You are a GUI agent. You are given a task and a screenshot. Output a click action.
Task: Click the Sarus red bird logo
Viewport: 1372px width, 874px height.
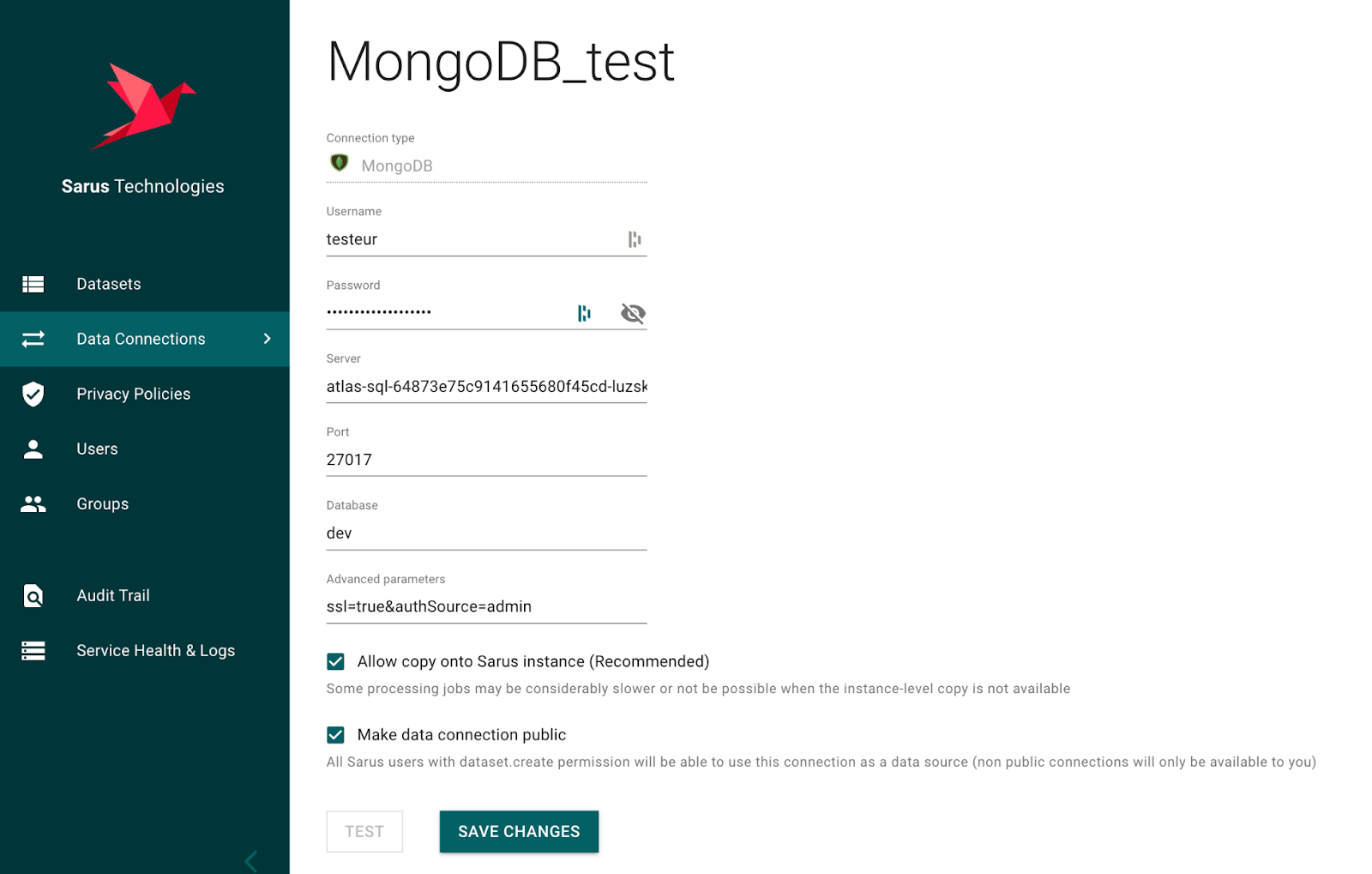[x=143, y=106]
